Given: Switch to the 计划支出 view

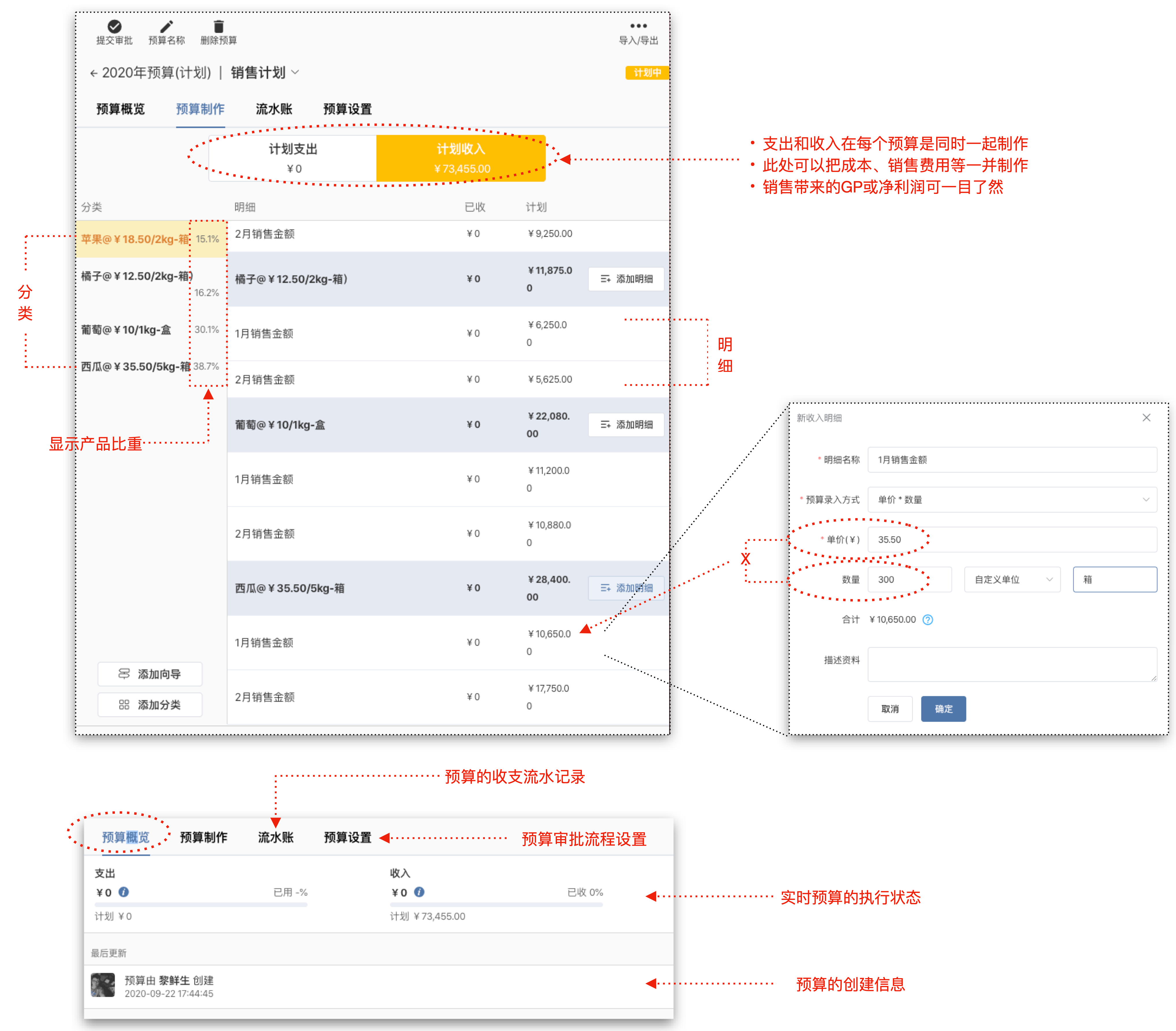Looking at the screenshot, I should (x=292, y=158).
